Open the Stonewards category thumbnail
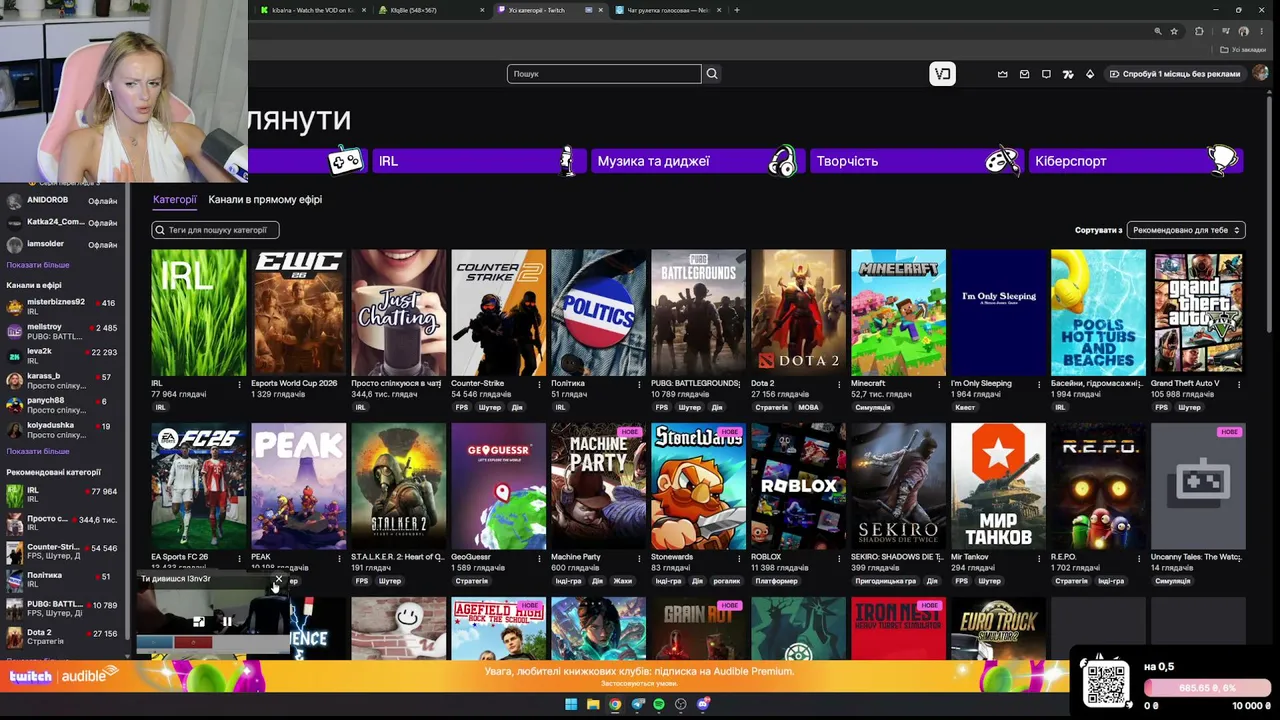This screenshot has width=1280, height=720. (x=698, y=486)
